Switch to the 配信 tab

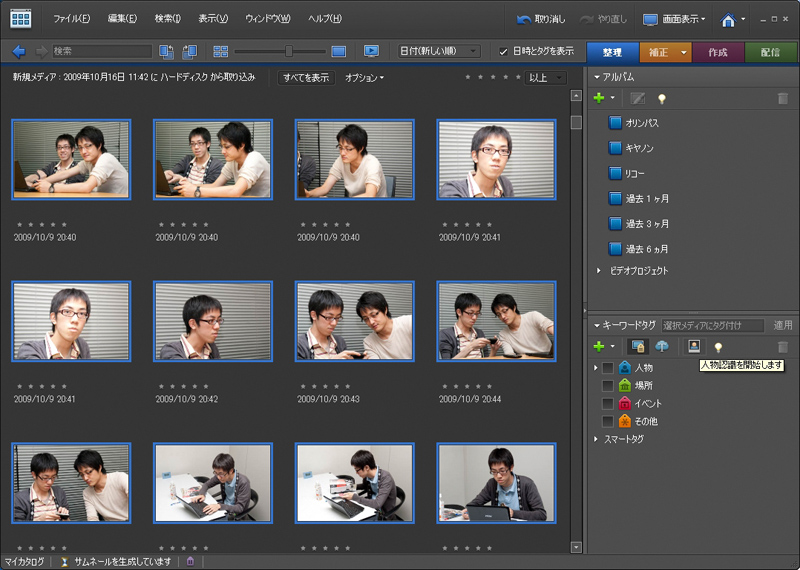(770, 53)
